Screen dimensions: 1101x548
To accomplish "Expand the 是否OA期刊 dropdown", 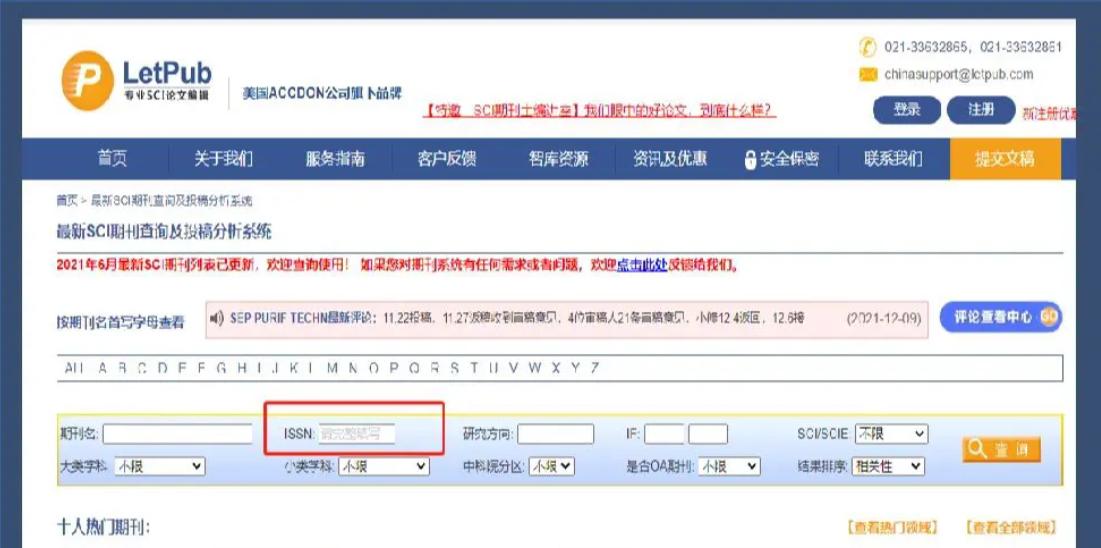I will 729,466.
